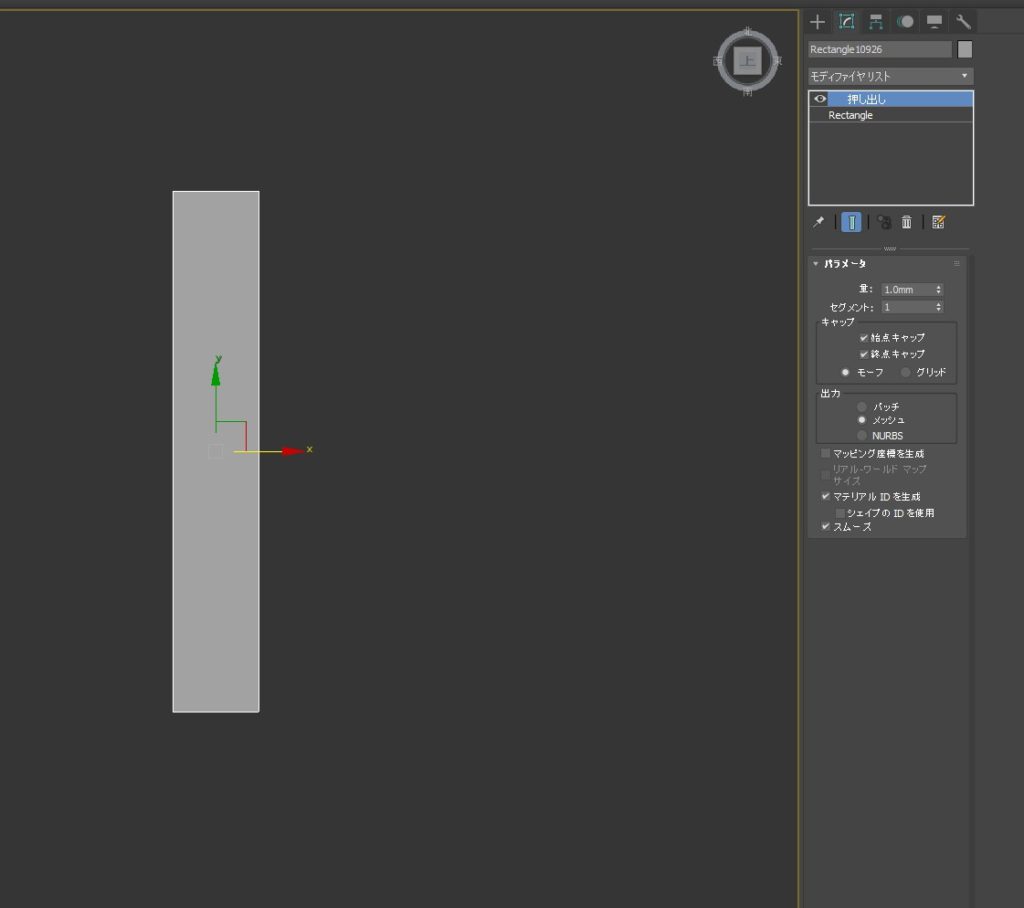
Task: Open the モディファイヤリスト dropdown
Action: pyautogui.click(x=890, y=76)
